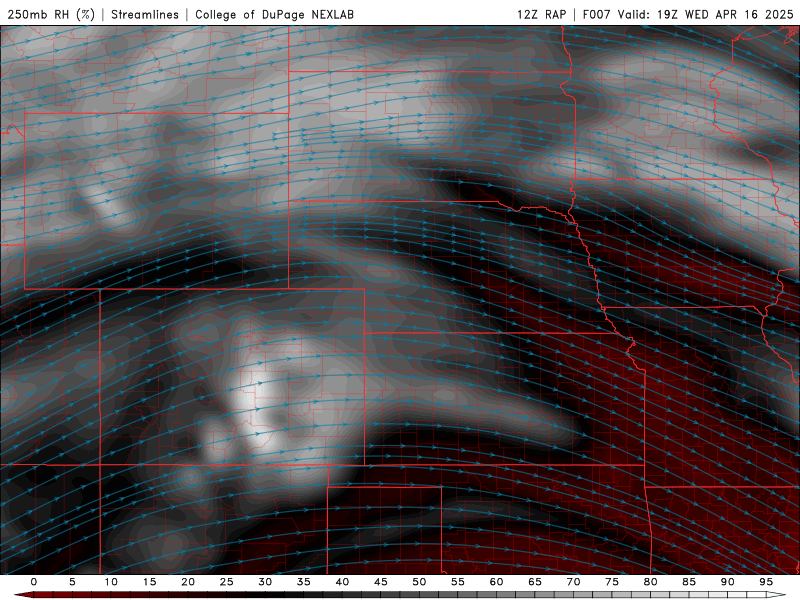Screen dimensions: 800x600
Task: Click the colorbar label "30"
Action: [265, 582]
